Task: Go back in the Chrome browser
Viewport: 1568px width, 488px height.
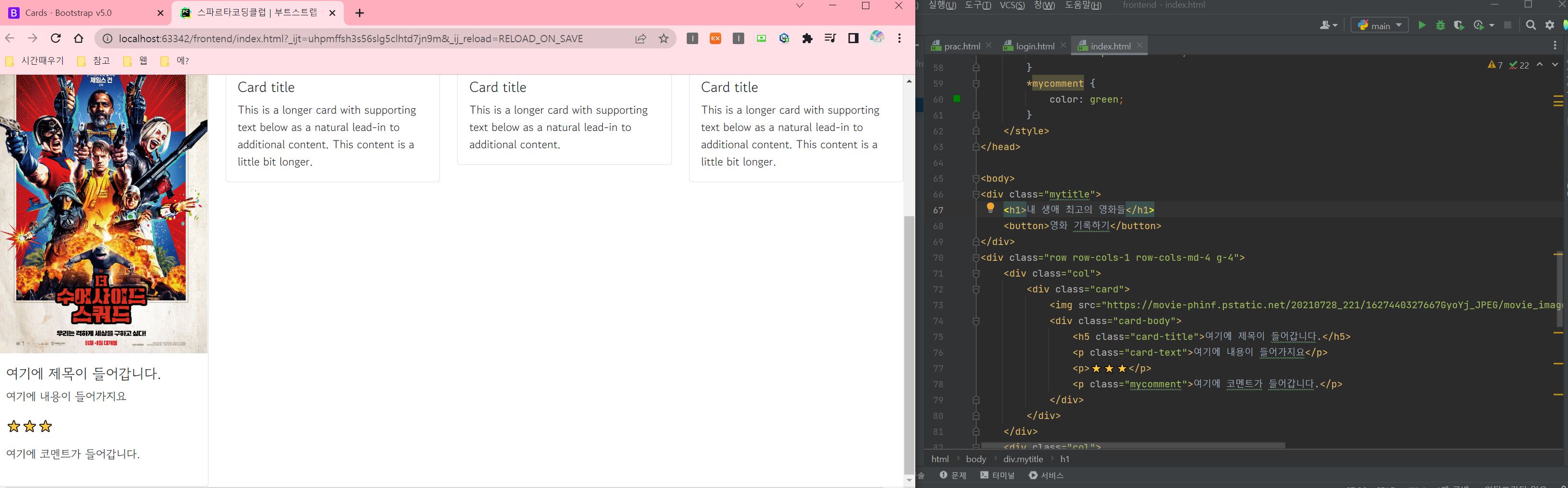Action: pos(10,38)
